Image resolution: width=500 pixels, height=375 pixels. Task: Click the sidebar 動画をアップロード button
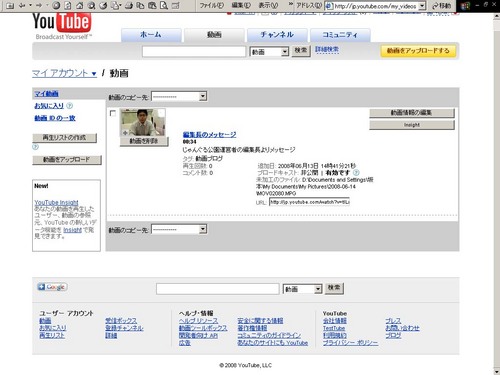(x=67, y=160)
